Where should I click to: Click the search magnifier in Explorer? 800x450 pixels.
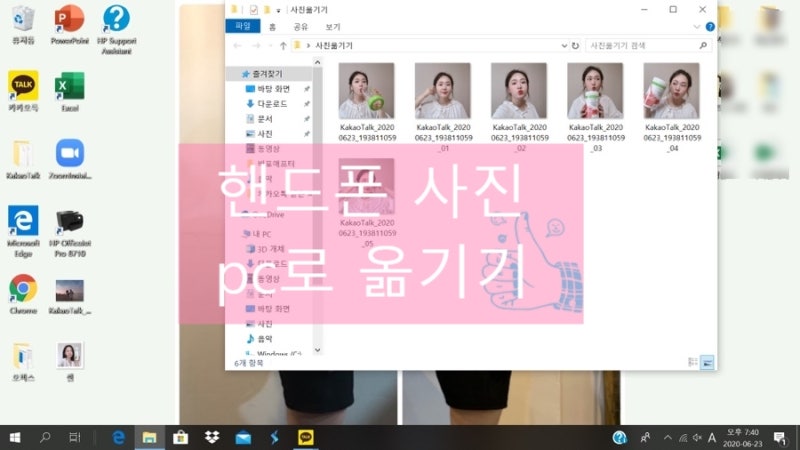pyautogui.click(x=703, y=45)
